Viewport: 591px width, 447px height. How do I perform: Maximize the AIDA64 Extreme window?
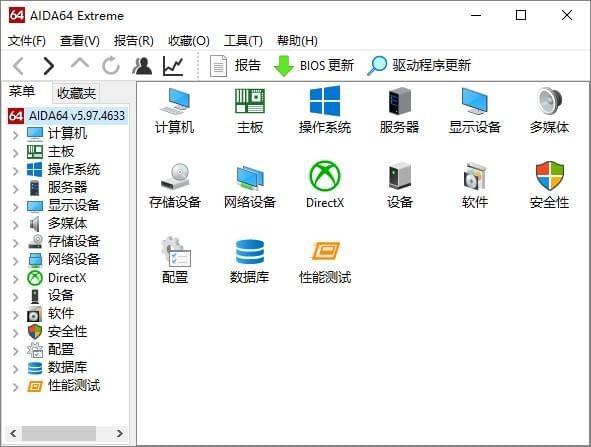coord(521,15)
